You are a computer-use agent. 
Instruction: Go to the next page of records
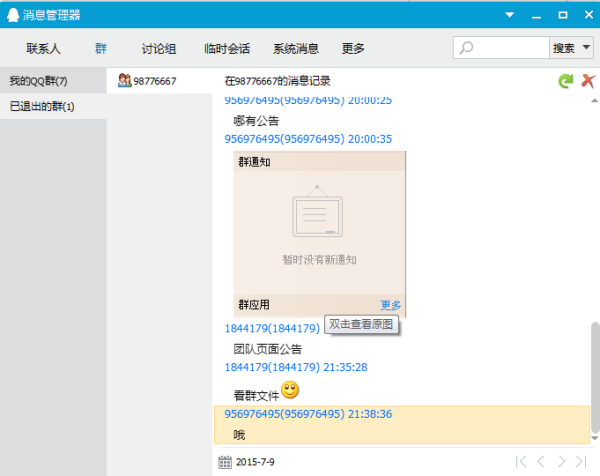[x=561, y=461]
